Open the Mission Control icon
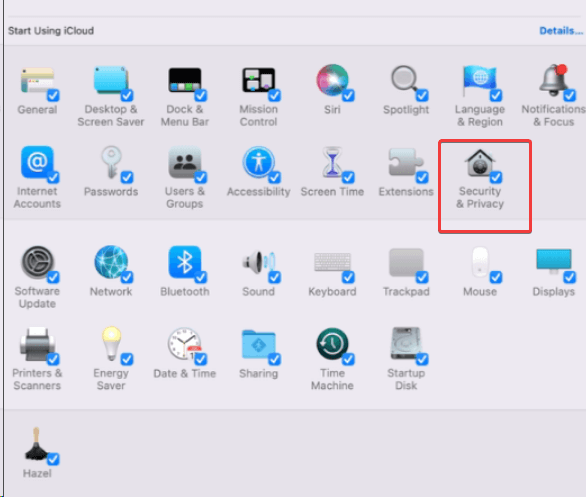 click(258, 80)
